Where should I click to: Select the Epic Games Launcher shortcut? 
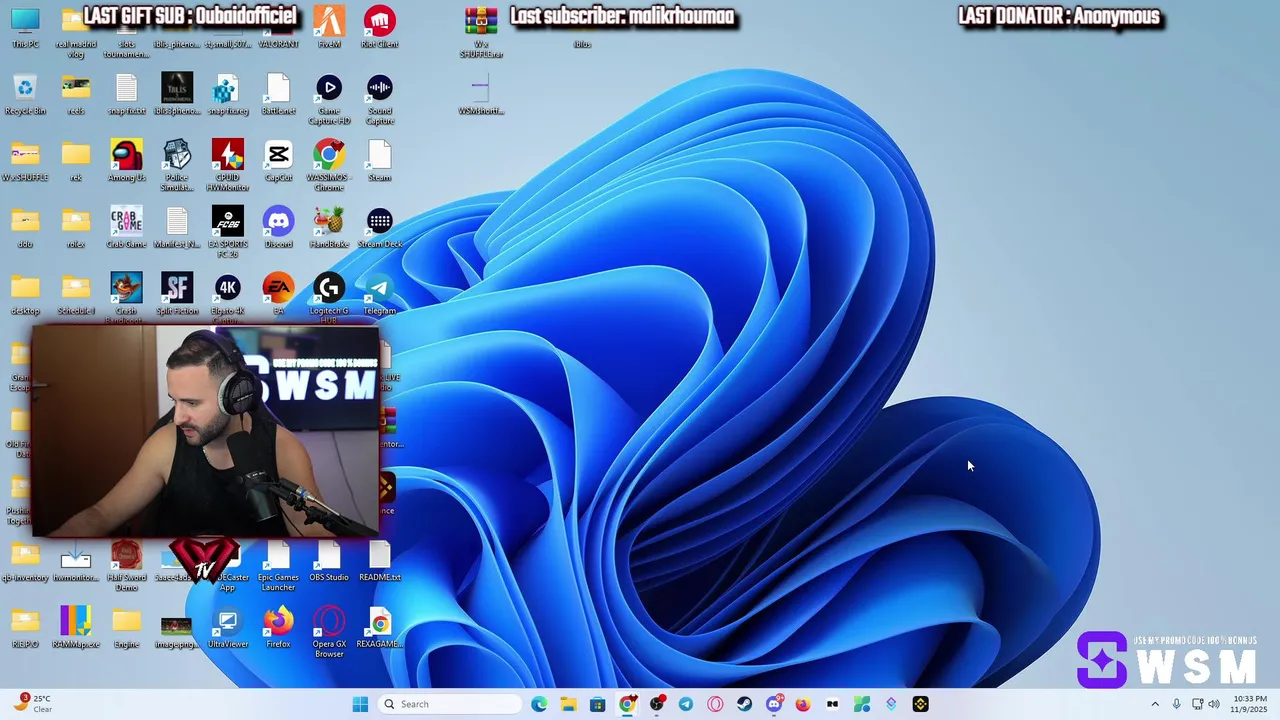click(278, 567)
